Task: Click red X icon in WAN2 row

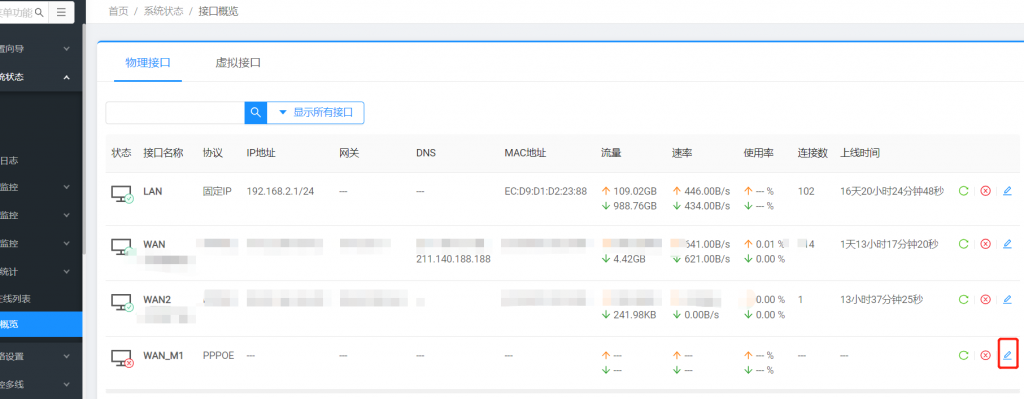Action: pos(985,300)
